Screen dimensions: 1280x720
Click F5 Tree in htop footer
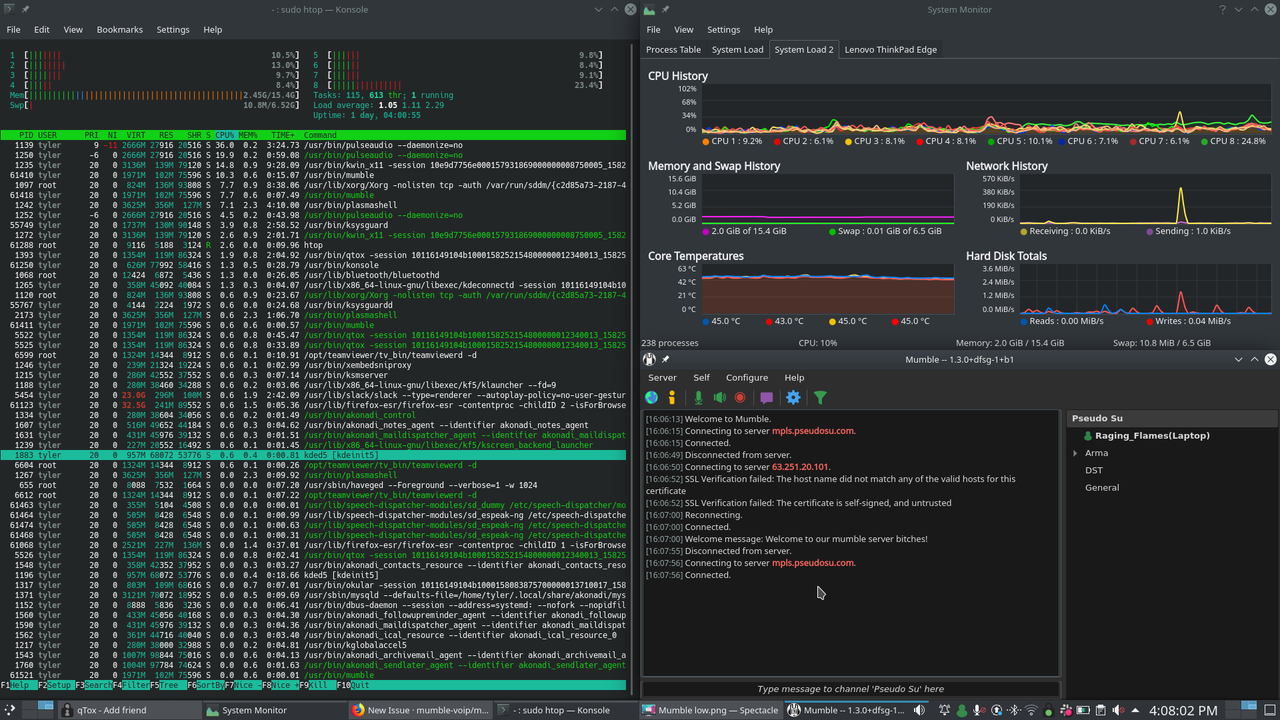pos(167,685)
